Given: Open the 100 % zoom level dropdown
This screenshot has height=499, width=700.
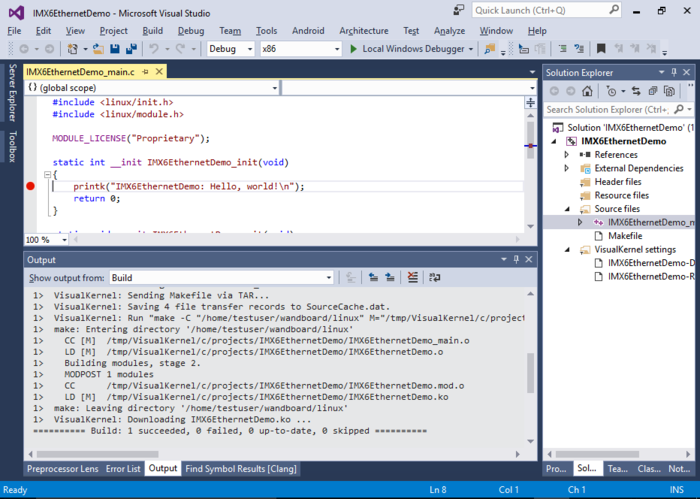Looking at the screenshot, I should tap(64, 240).
